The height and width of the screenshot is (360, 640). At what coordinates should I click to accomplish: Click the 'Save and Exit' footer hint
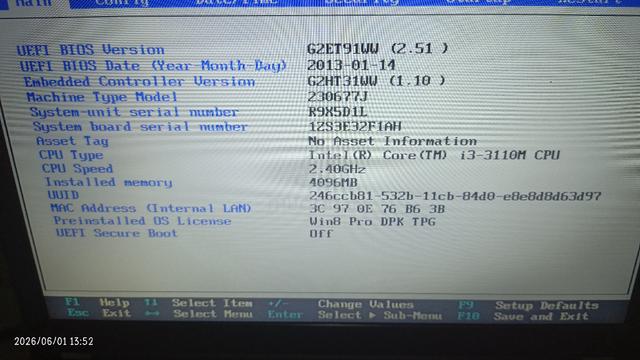tap(541, 316)
